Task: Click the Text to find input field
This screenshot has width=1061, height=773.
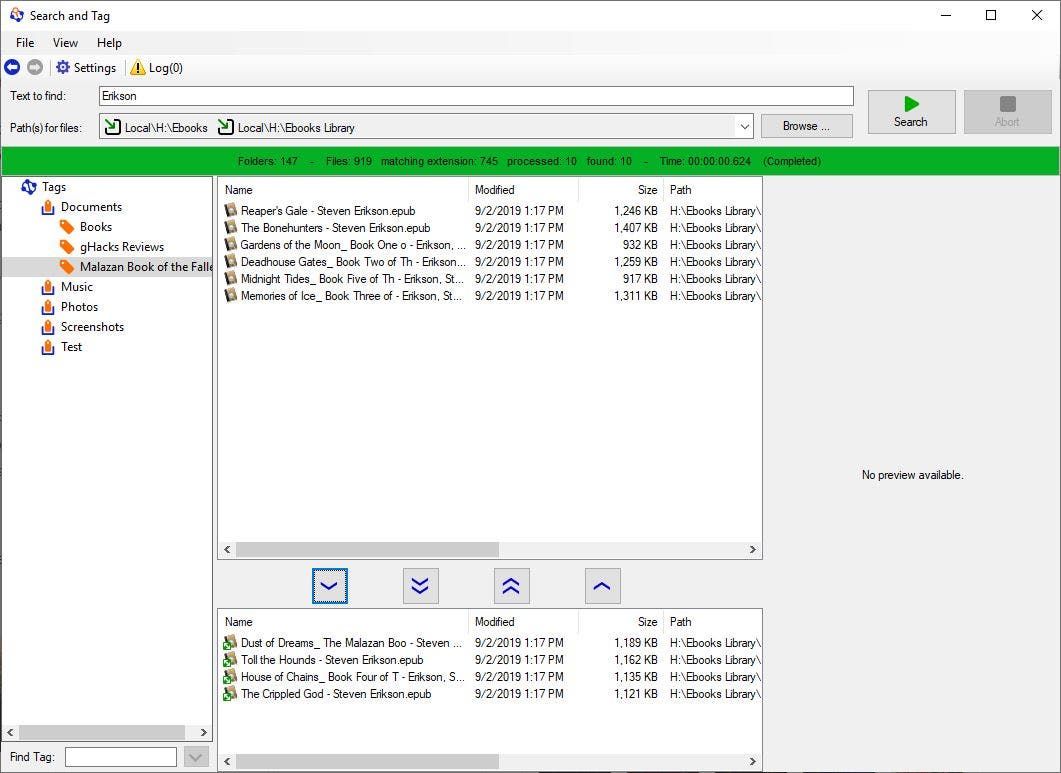Action: 476,96
